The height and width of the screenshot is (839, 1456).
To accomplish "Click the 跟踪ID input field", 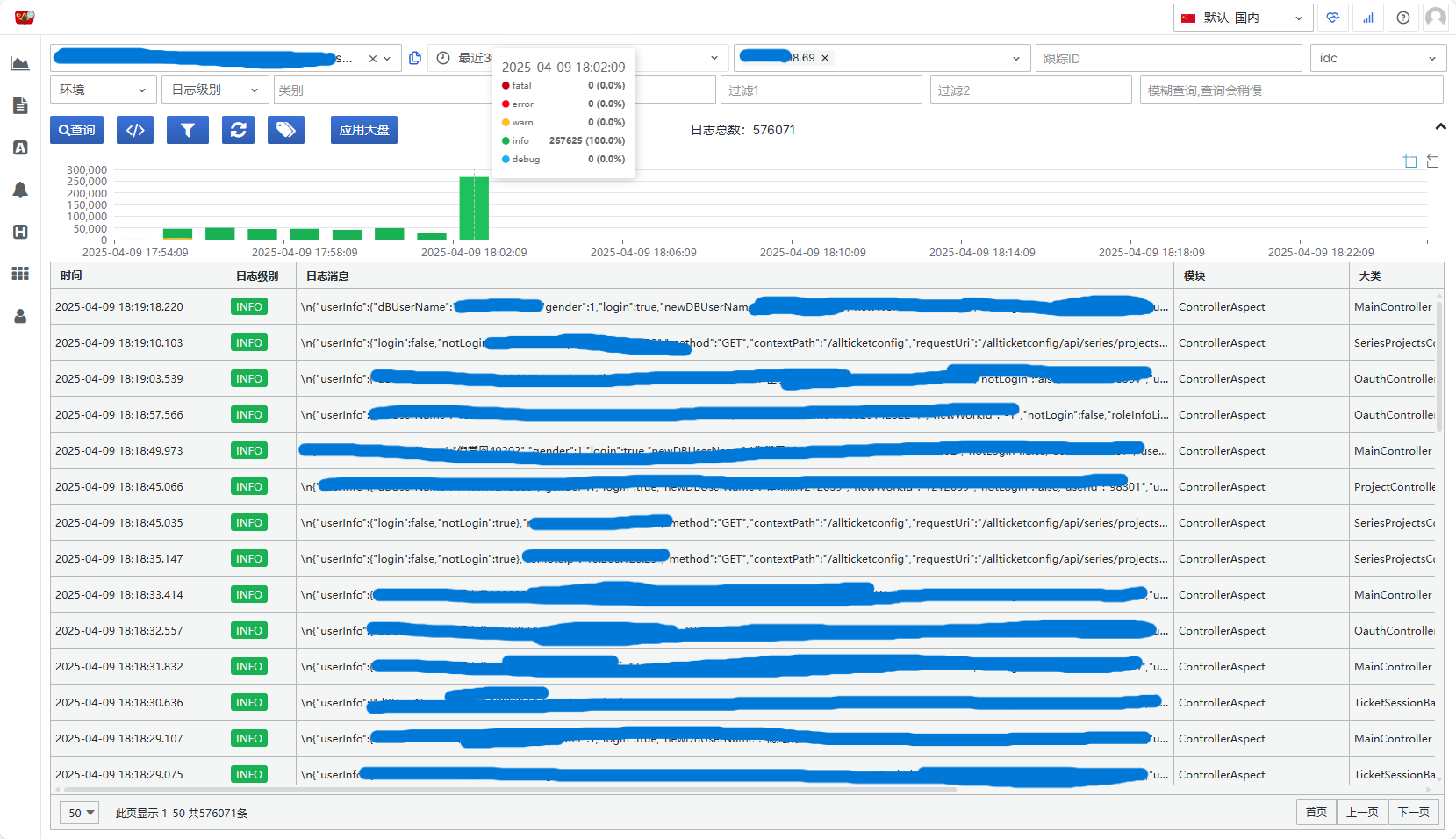I will coord(1167,58).
